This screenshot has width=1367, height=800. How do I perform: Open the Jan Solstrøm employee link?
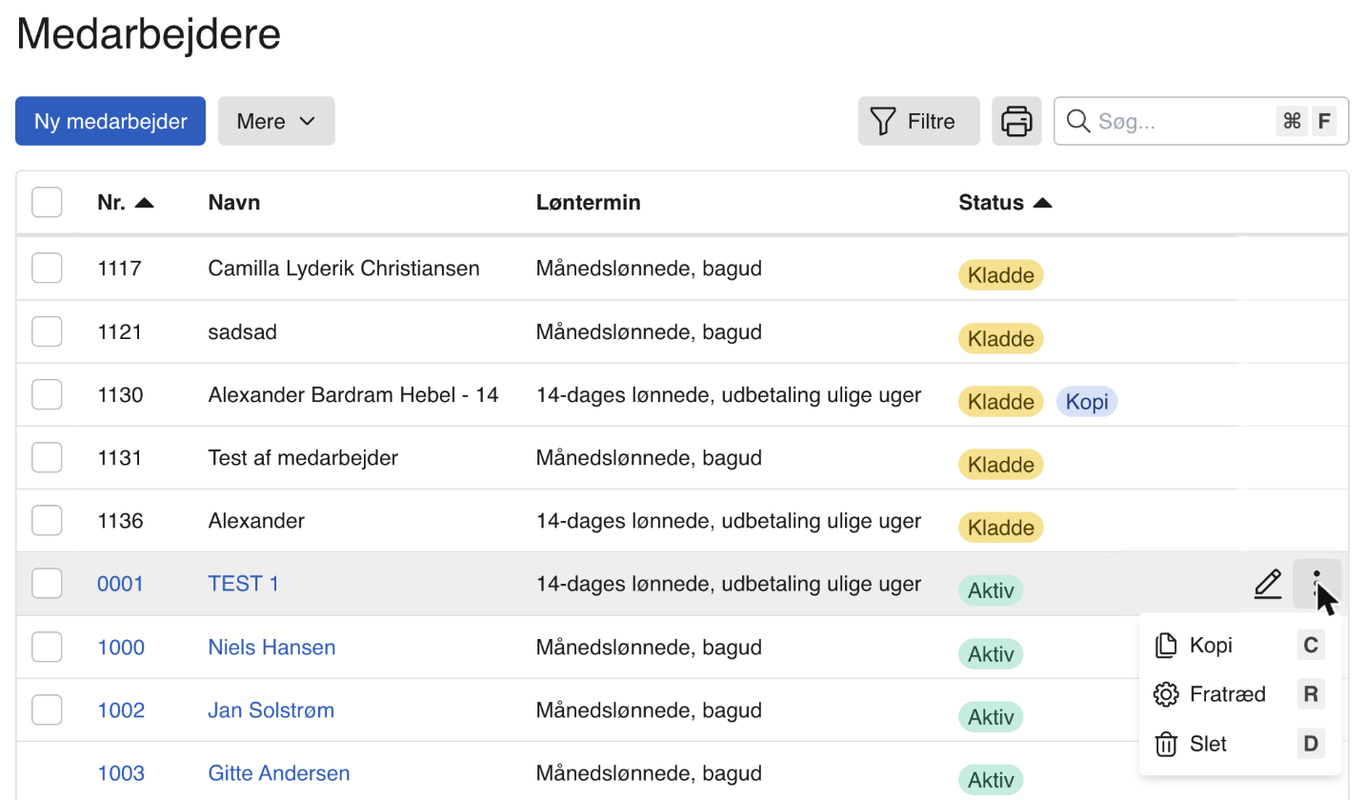pyautogui.click(x=271, y=710)
